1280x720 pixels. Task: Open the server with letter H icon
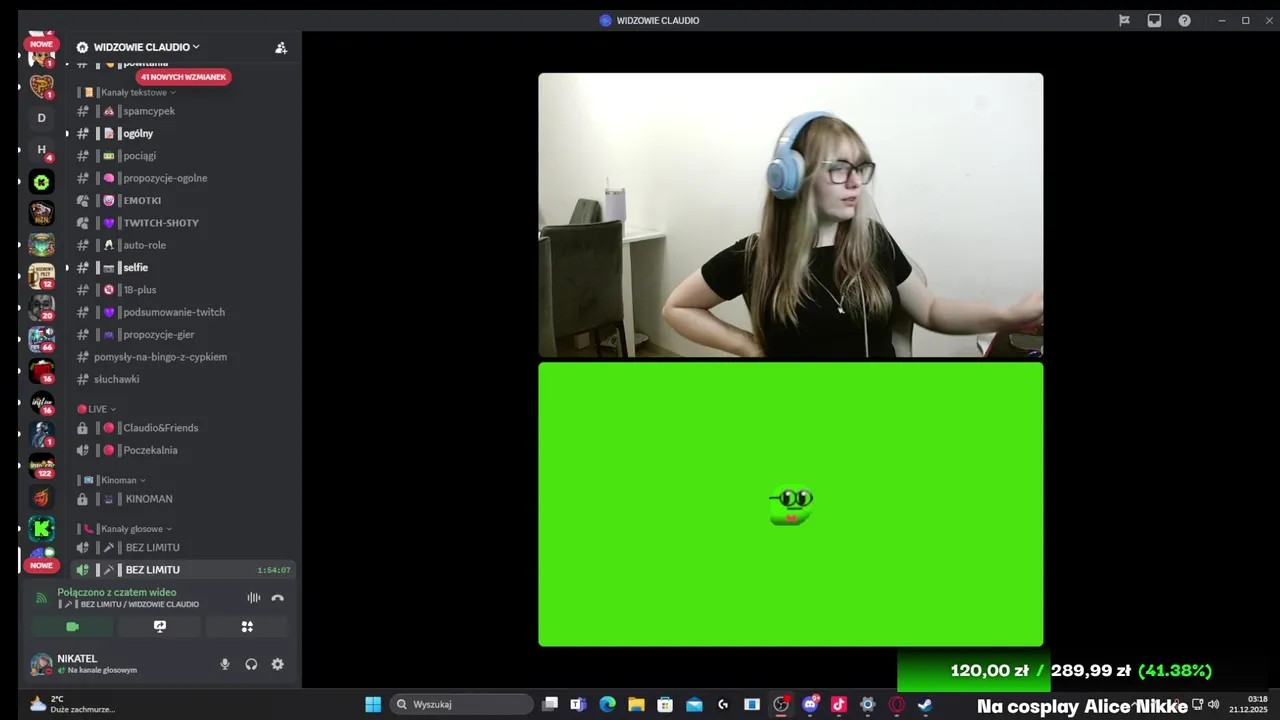[41, 150]
